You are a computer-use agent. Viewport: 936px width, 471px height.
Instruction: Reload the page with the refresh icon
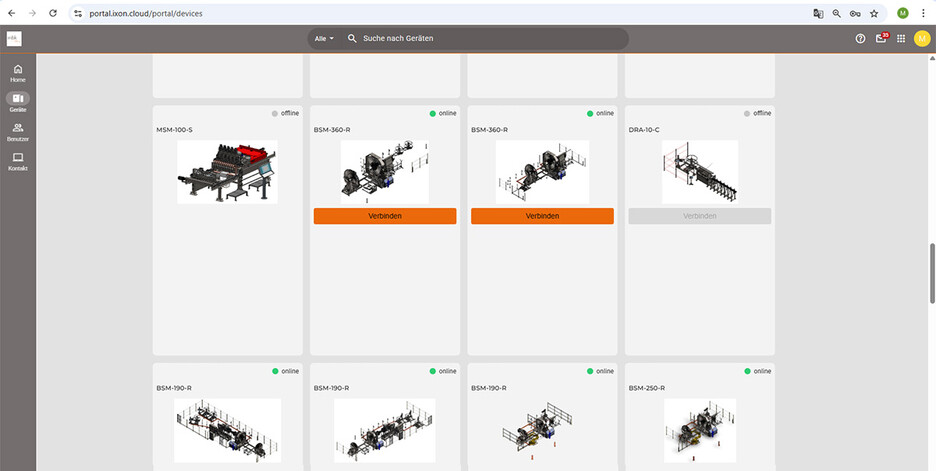pyautogui.click(x=53, y=13)
